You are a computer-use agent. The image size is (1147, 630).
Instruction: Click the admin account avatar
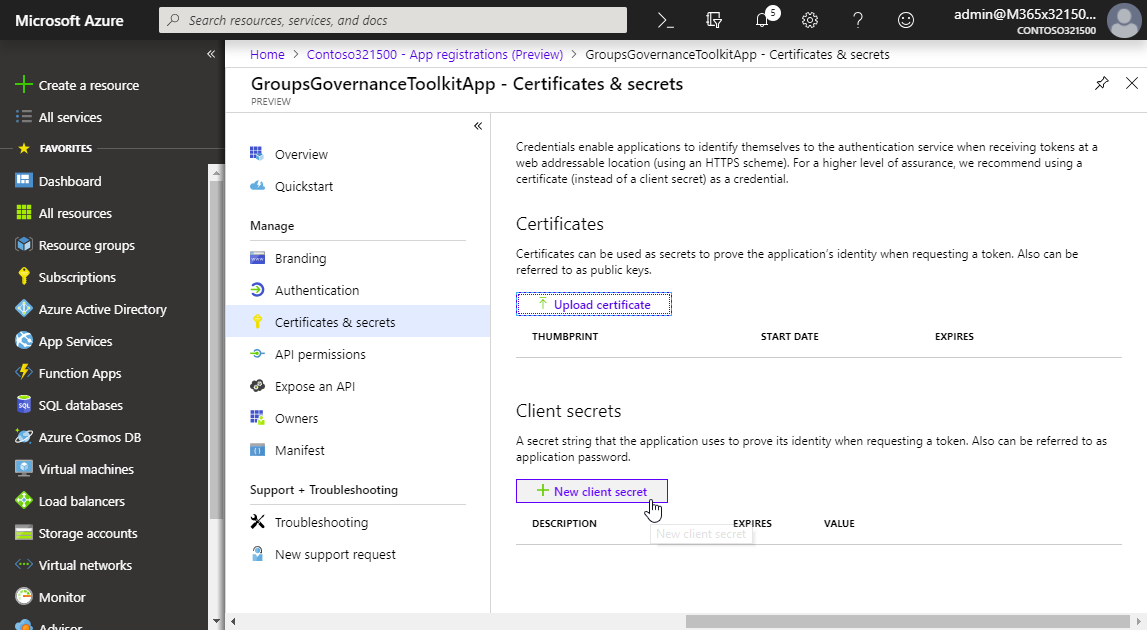tap(1123, 20)
